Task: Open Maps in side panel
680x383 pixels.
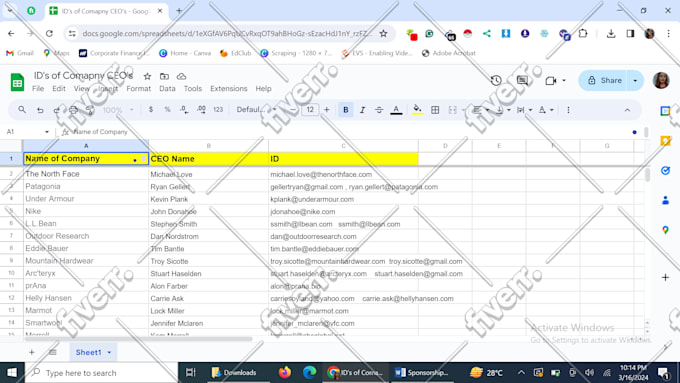Action: pyautogui.click(x=665, y=230)
